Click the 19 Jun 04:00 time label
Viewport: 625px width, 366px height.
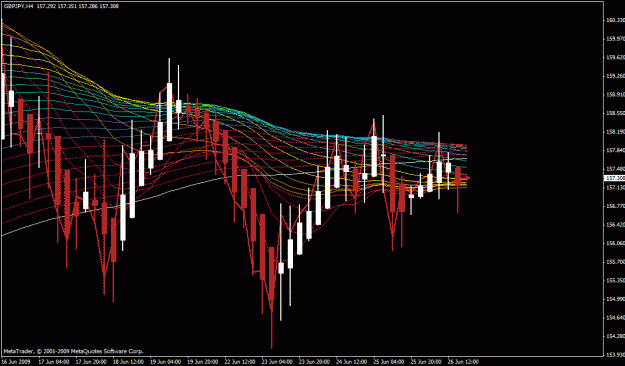[x=165, y=362]
